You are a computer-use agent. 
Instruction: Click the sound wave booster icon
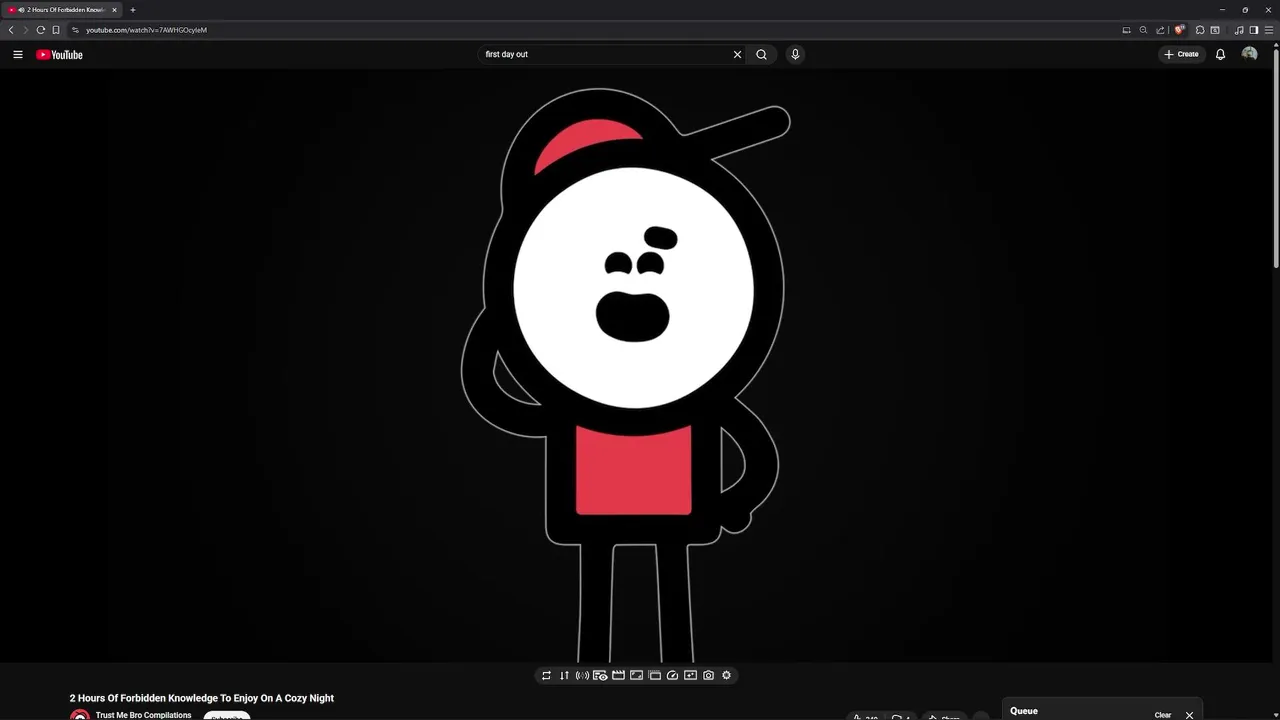(x=582, y=675)
